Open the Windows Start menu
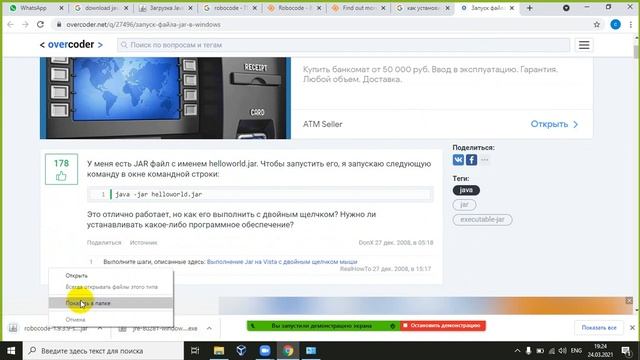 pos(11,351)
